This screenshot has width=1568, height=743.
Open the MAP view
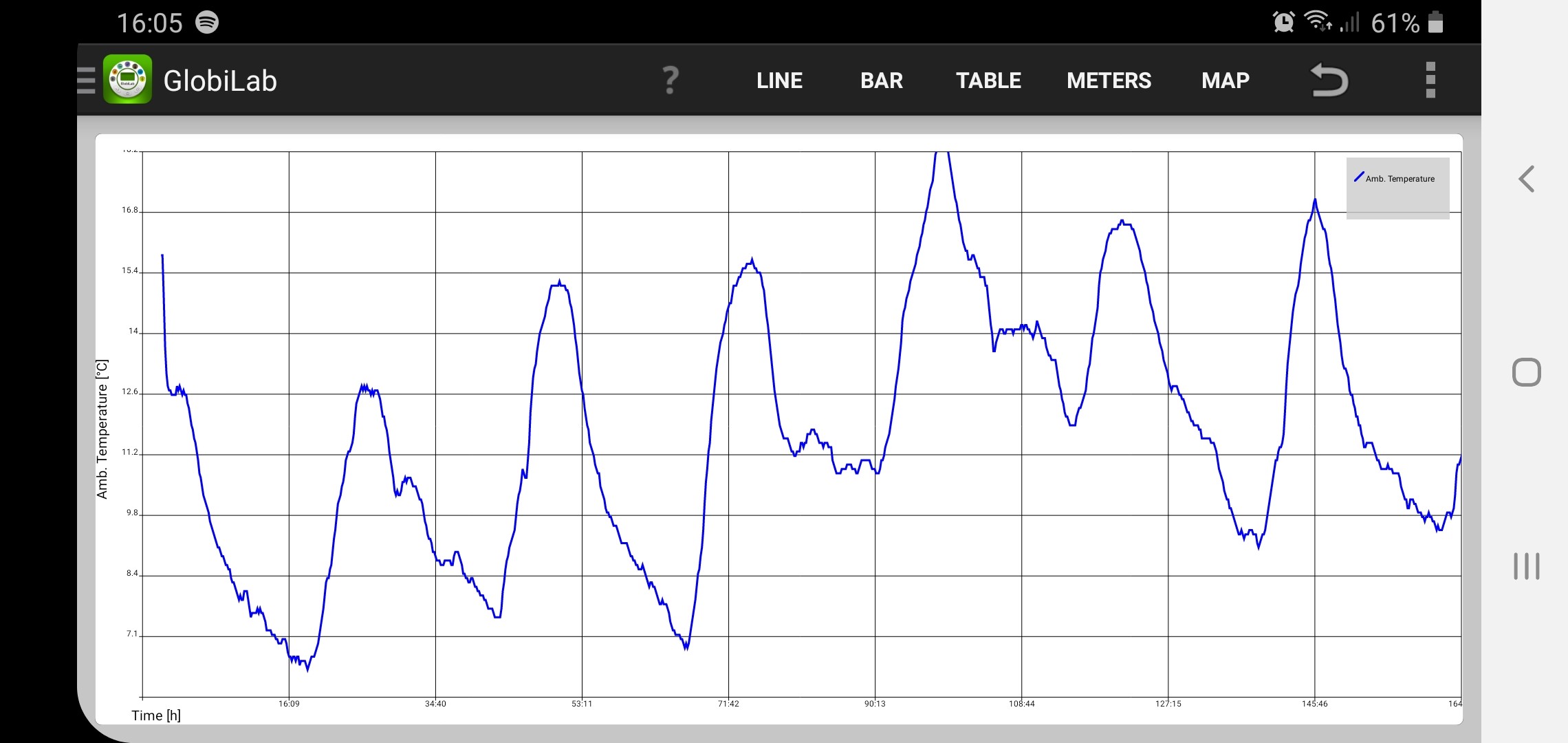click(x=1225, y=80)
